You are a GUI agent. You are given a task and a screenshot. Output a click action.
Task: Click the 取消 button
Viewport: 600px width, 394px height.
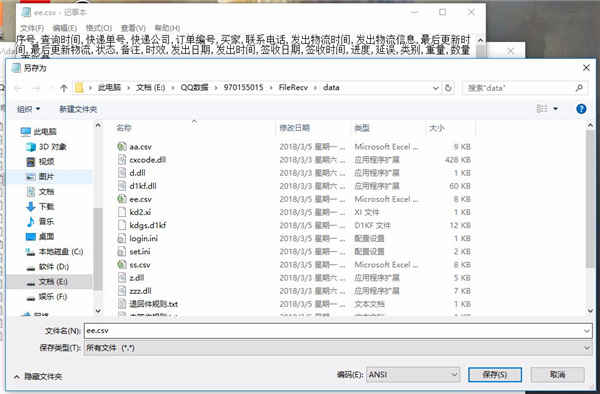[x=558, y=374]
